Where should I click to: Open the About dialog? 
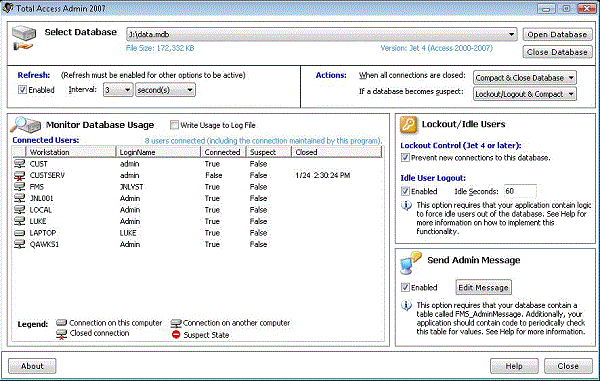pos(32,366)
